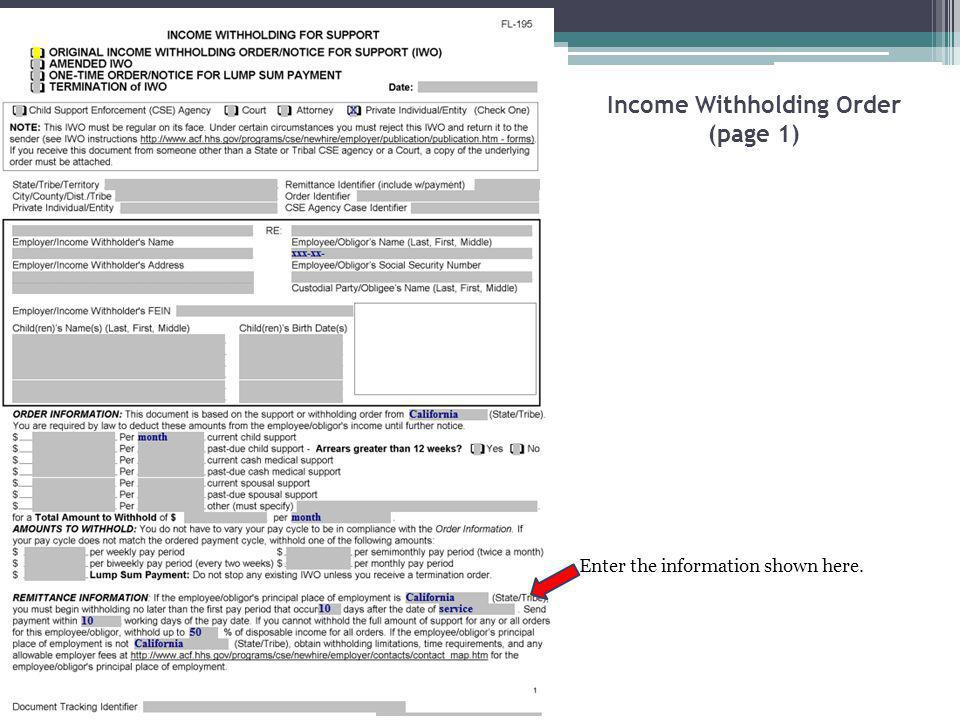Image resolution: width=960 pixels, height=720 pixels.
Task: Click the Child(ren)'s Name(s) large field
Action: (119, 357)
